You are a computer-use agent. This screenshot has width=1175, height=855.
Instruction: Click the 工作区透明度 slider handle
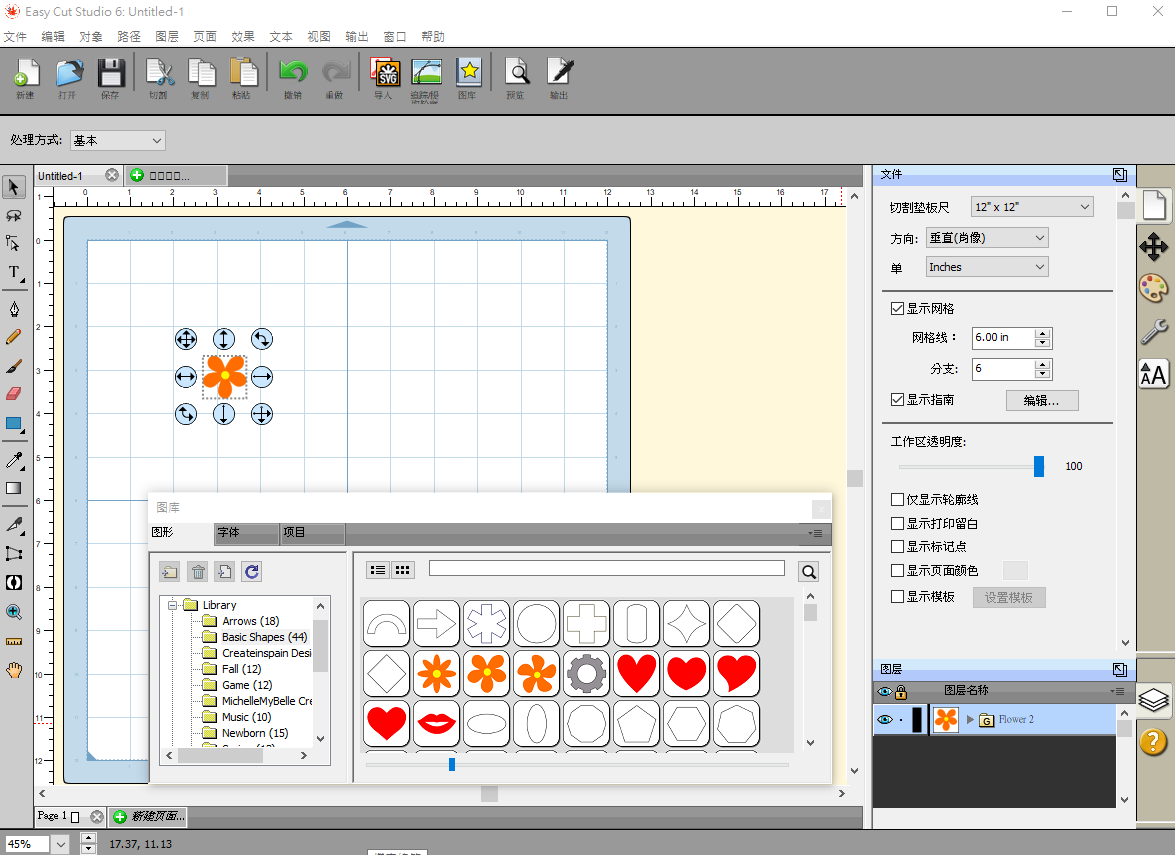(1039, 466)
